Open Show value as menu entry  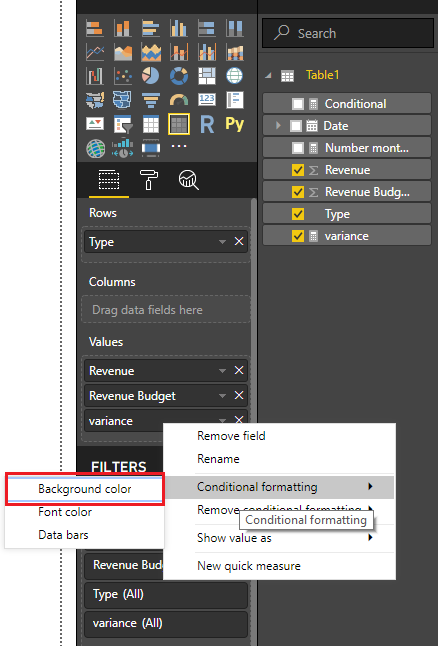tap(279, 538)
